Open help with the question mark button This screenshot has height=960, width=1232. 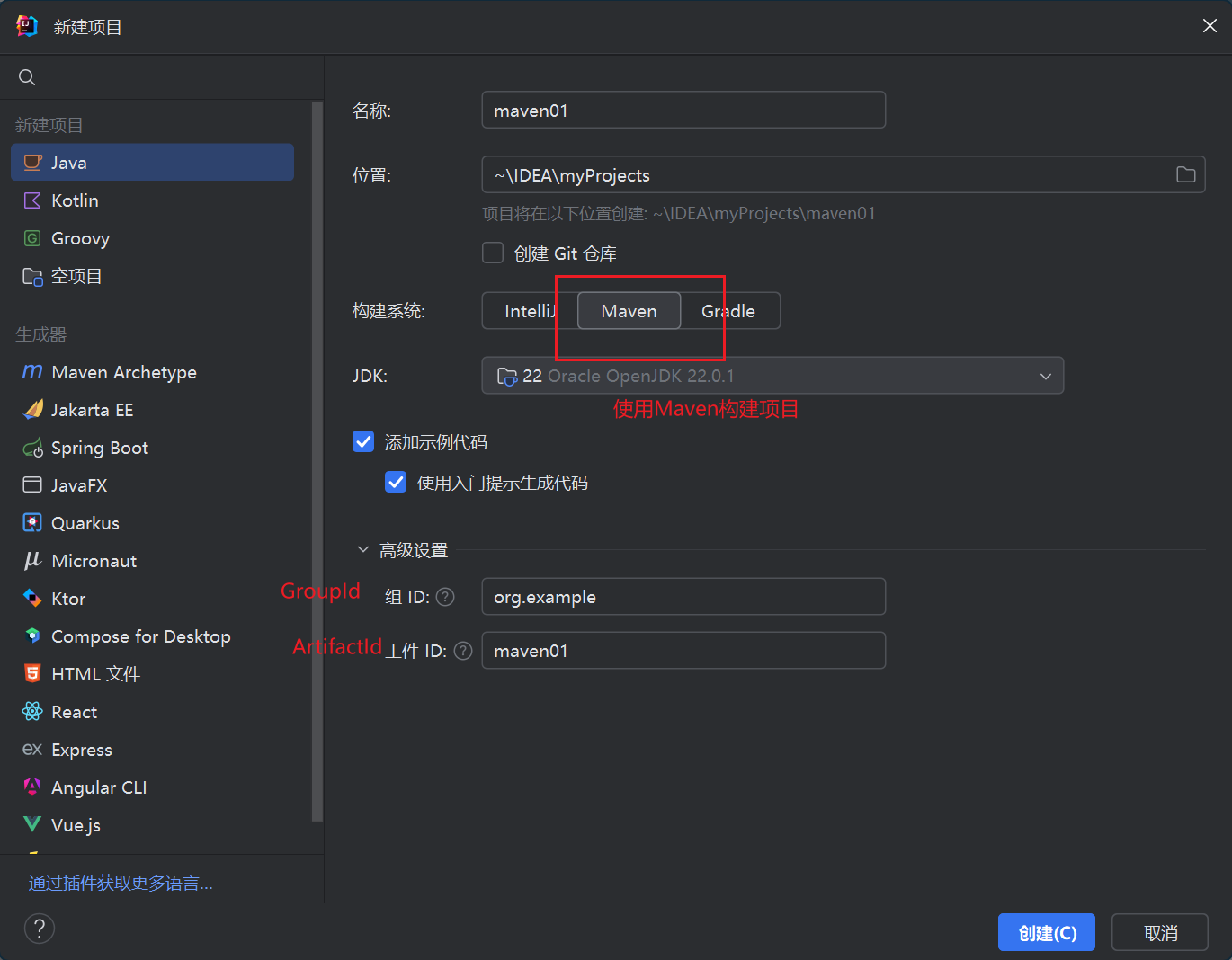tap(40, 929)
